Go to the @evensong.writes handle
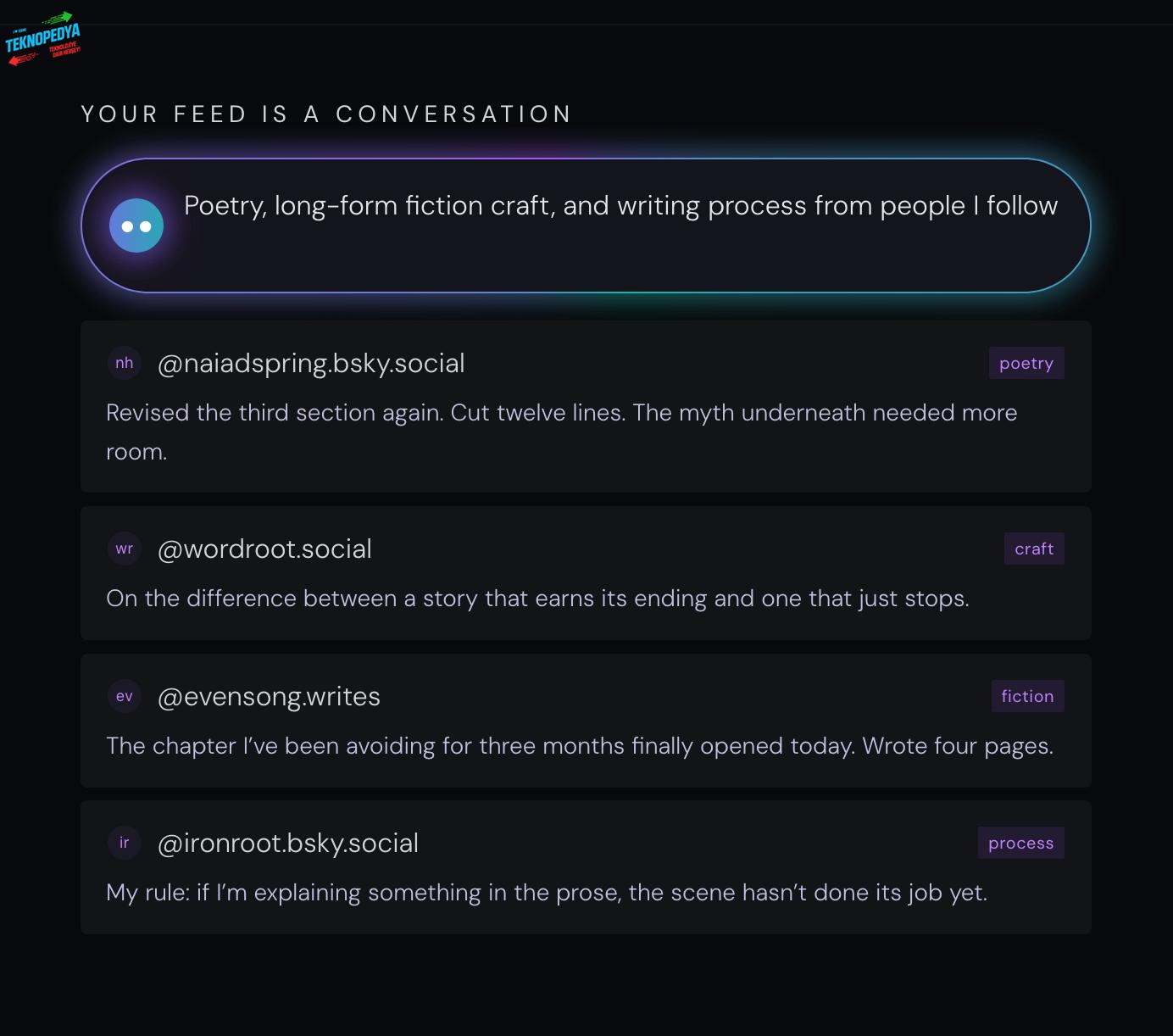This screenshot has height=1036, width=1173. (x=269, y=696)
